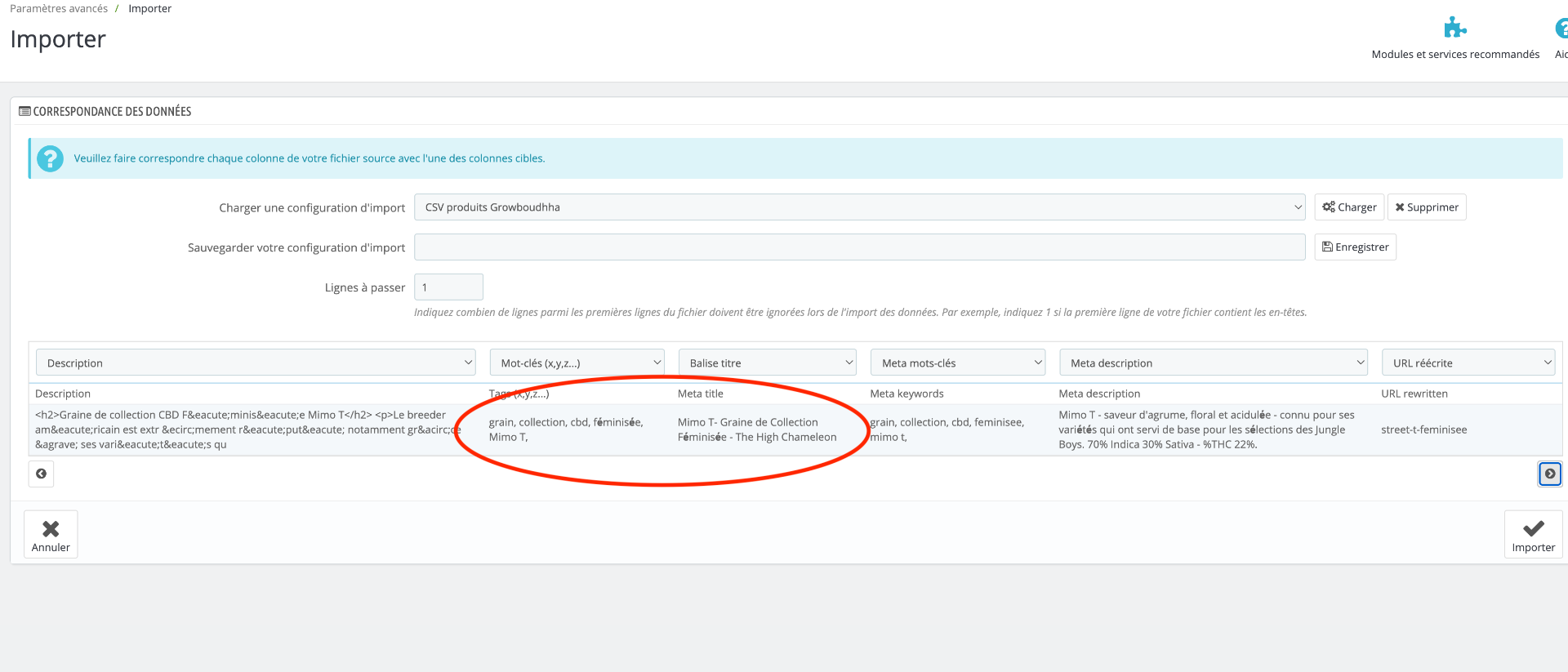
Task: Click the CORRESPONDANCE DES DONNÉES panel heading
Action: pos(105,111)
